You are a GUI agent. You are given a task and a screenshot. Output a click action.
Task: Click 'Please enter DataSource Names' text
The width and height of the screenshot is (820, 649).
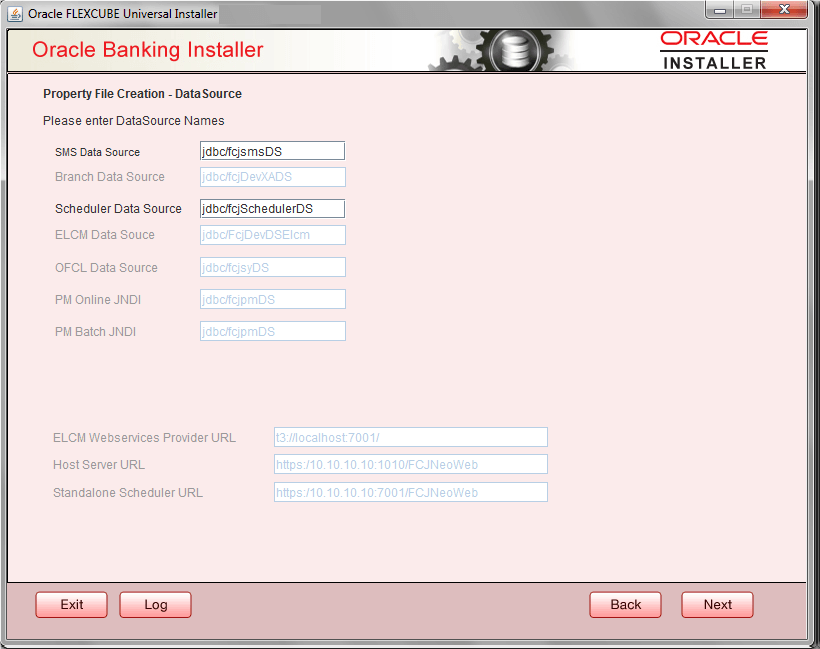point(133,121)
